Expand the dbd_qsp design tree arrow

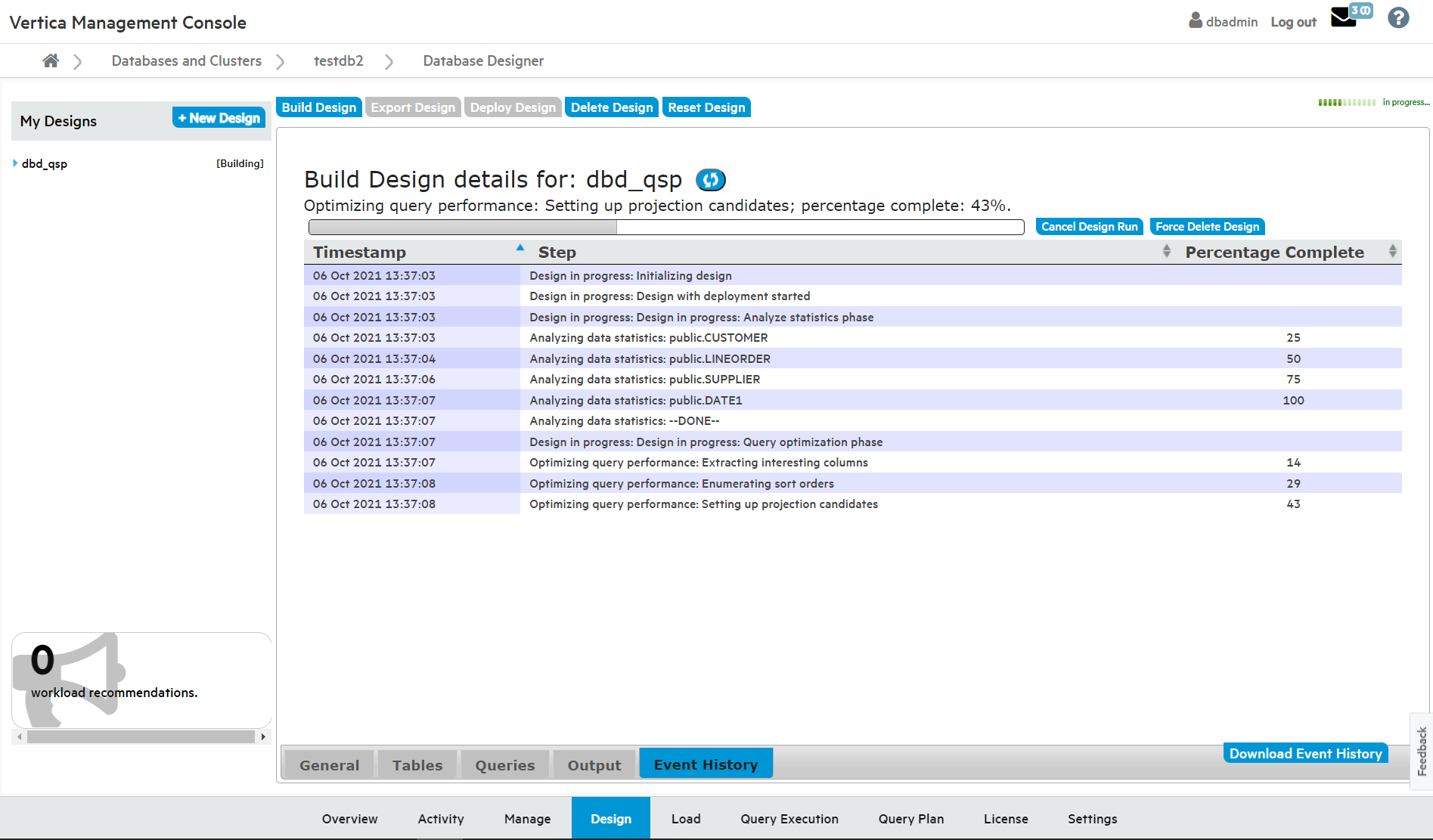[x=15, y=163]
